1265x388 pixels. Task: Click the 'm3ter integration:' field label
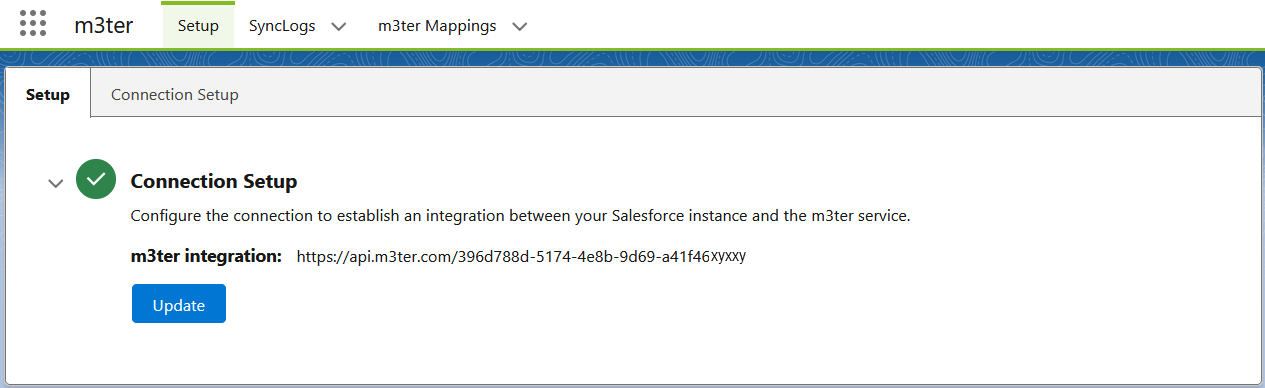[x=207, y=256]
